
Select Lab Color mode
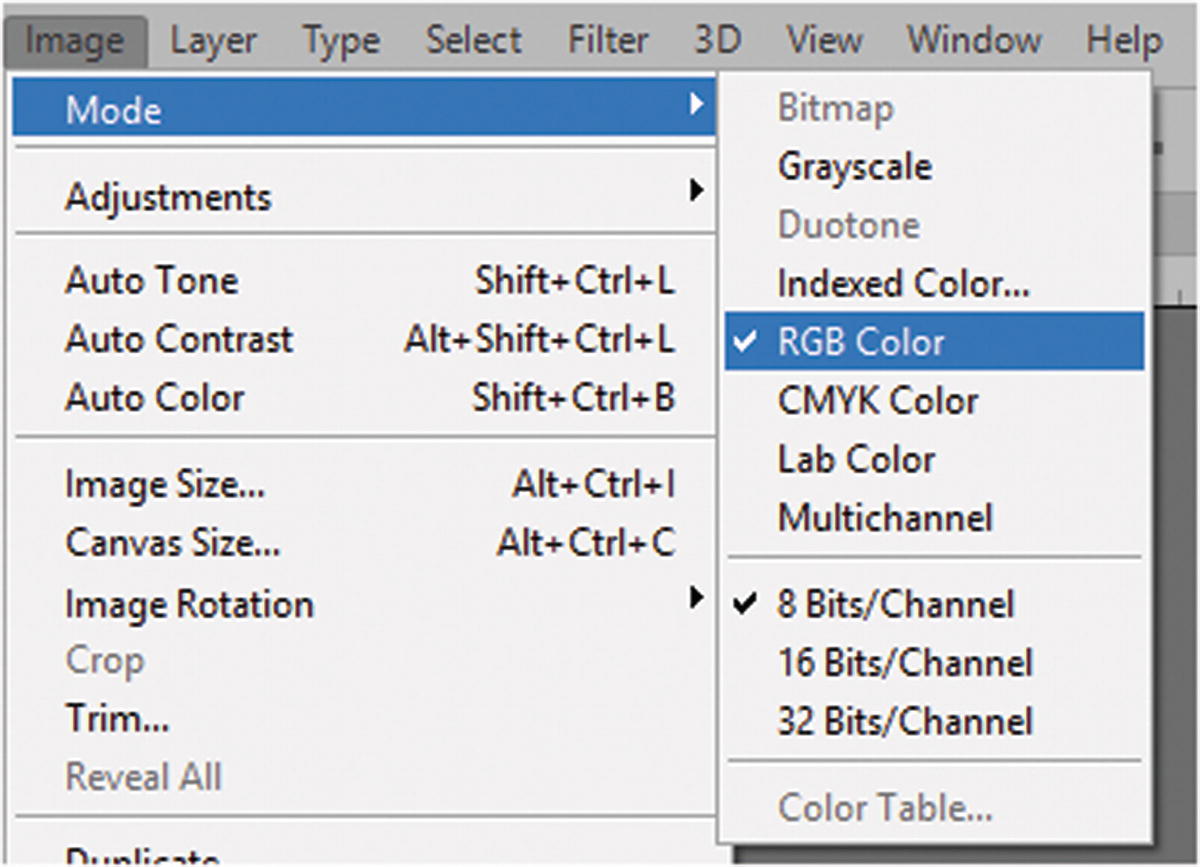click(x=856, y=460)
